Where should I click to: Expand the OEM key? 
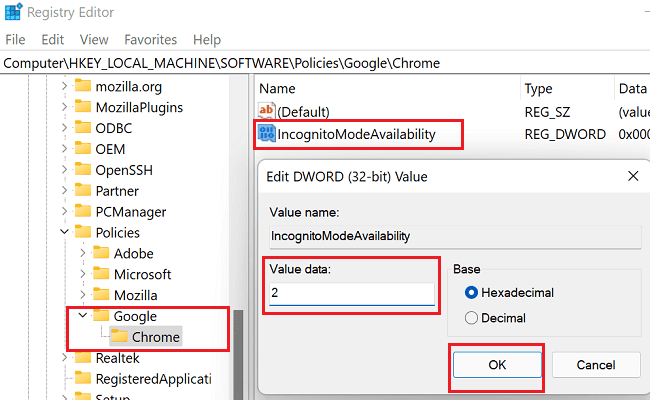pos(64,149)
